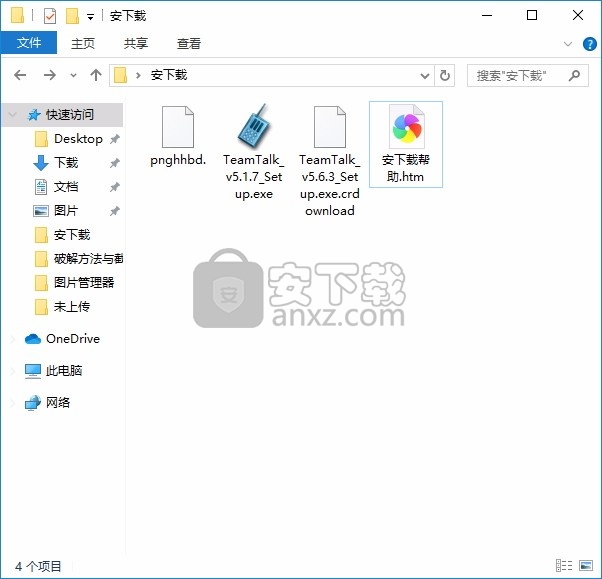The width and height of the screenshot is (602, 579).
Task: Click the 安下载 breadcrumb in address bar
Action: pos(169,75)
